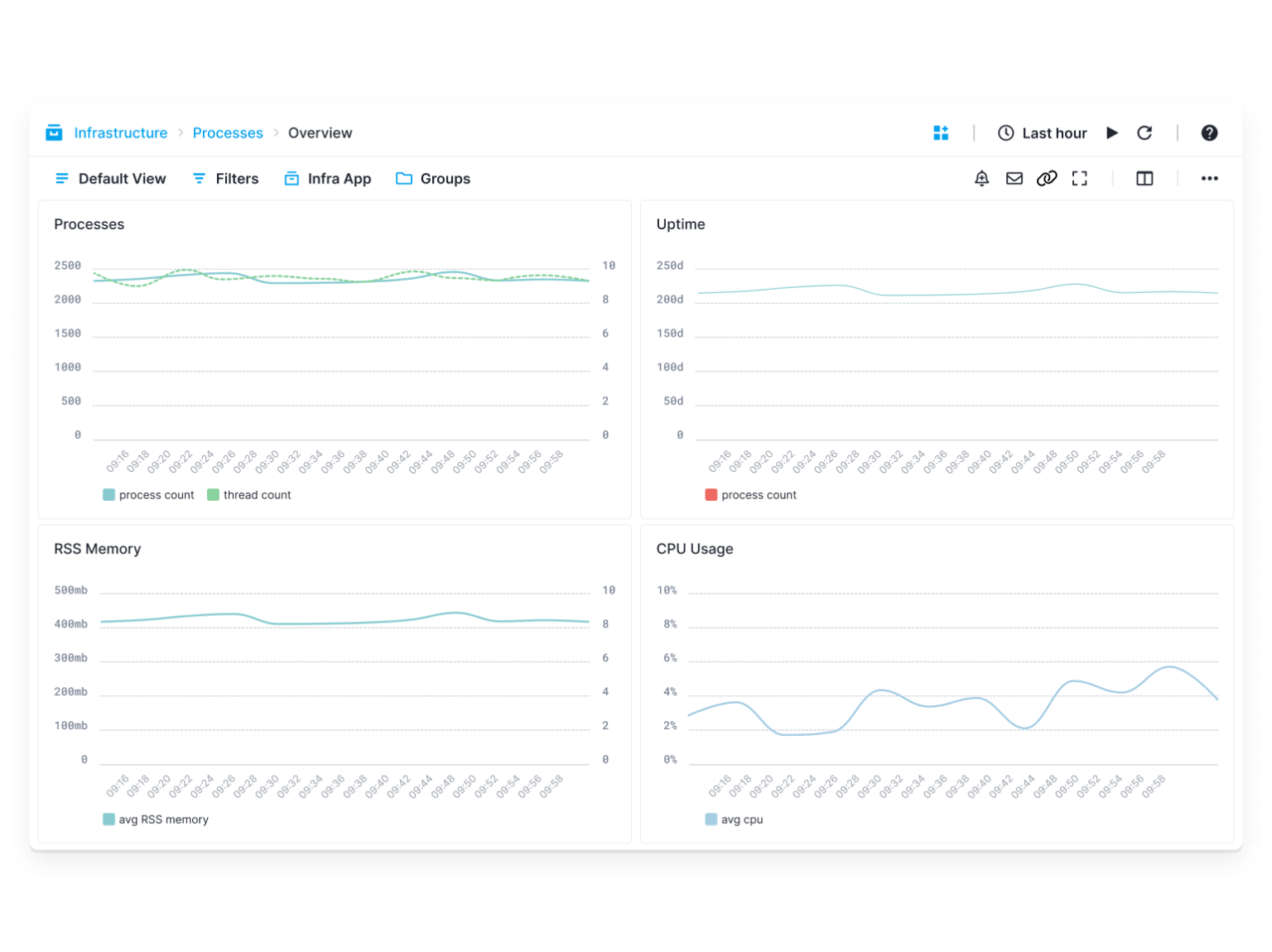
Task: Click the Overview breadcrumb label
Action: (320, 132)
